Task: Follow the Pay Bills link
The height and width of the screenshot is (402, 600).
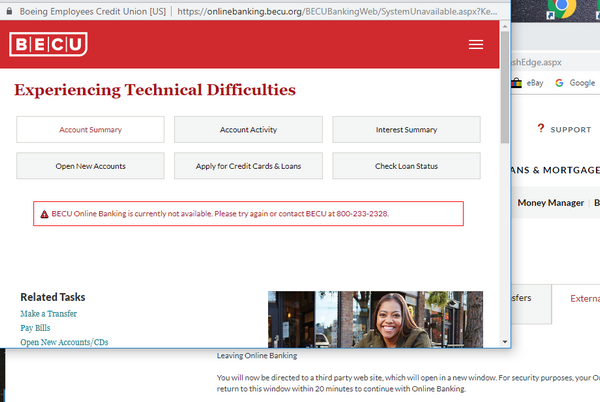Action: [35, 328]
